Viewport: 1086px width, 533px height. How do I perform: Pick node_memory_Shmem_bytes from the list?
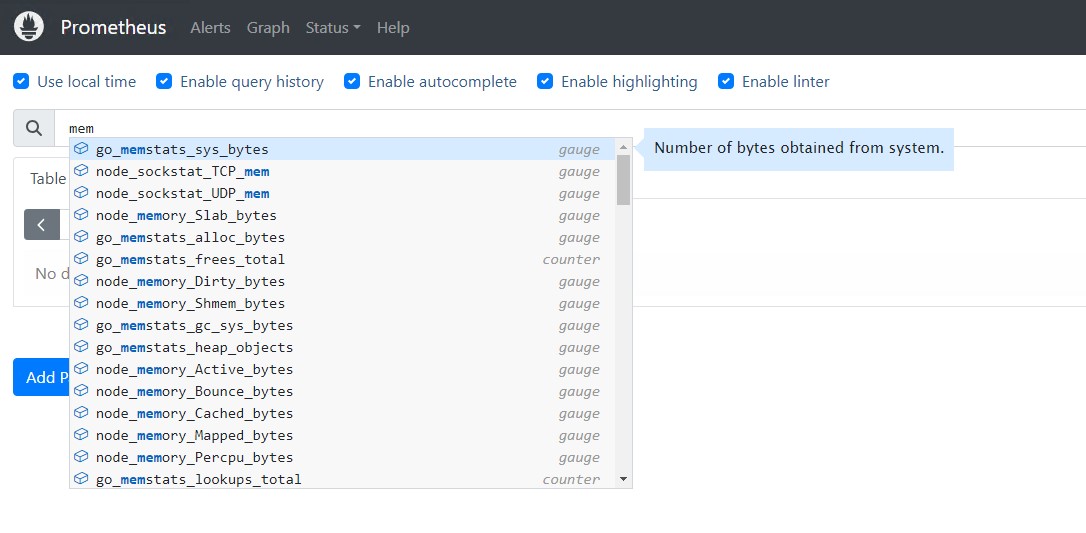tap(343, 303)
